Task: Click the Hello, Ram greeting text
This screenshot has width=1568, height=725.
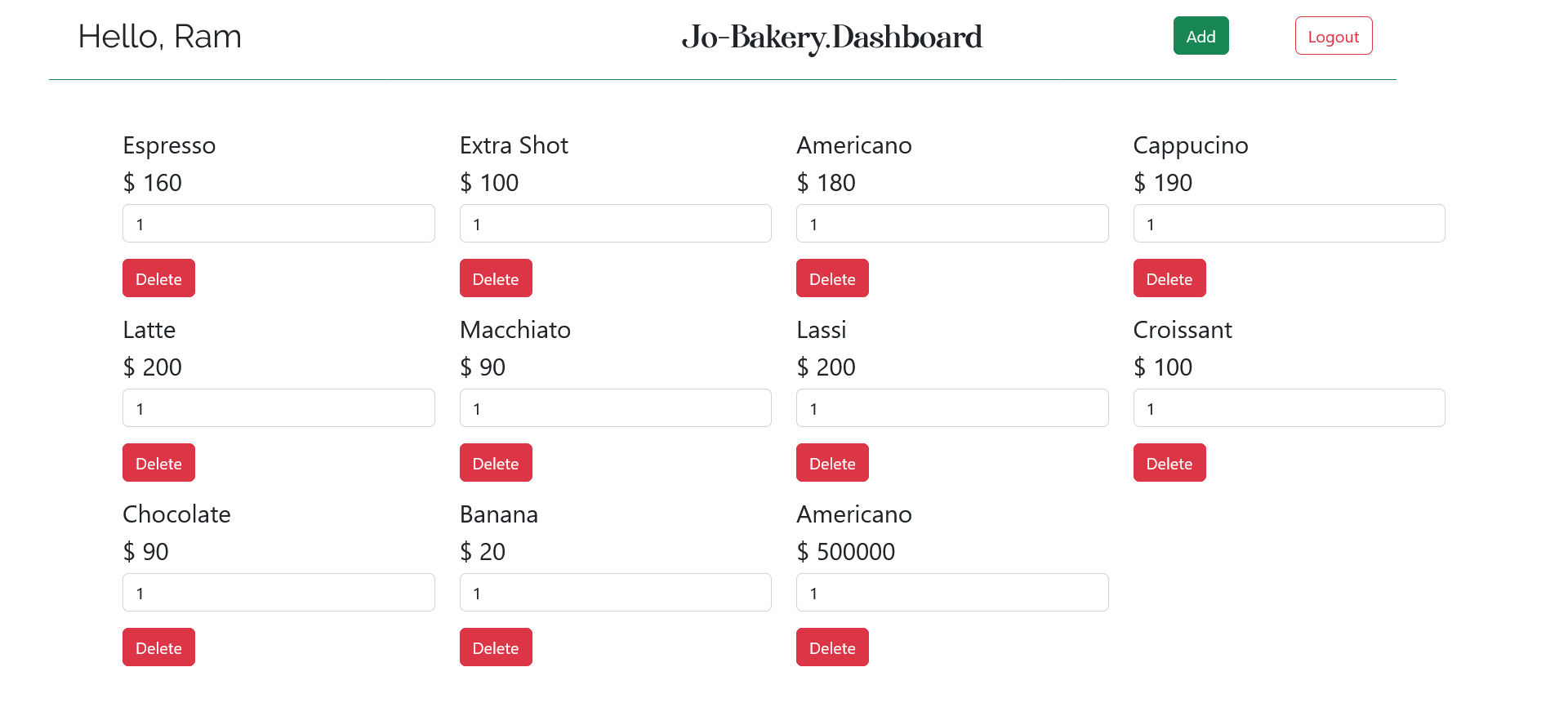Action: 160,36
